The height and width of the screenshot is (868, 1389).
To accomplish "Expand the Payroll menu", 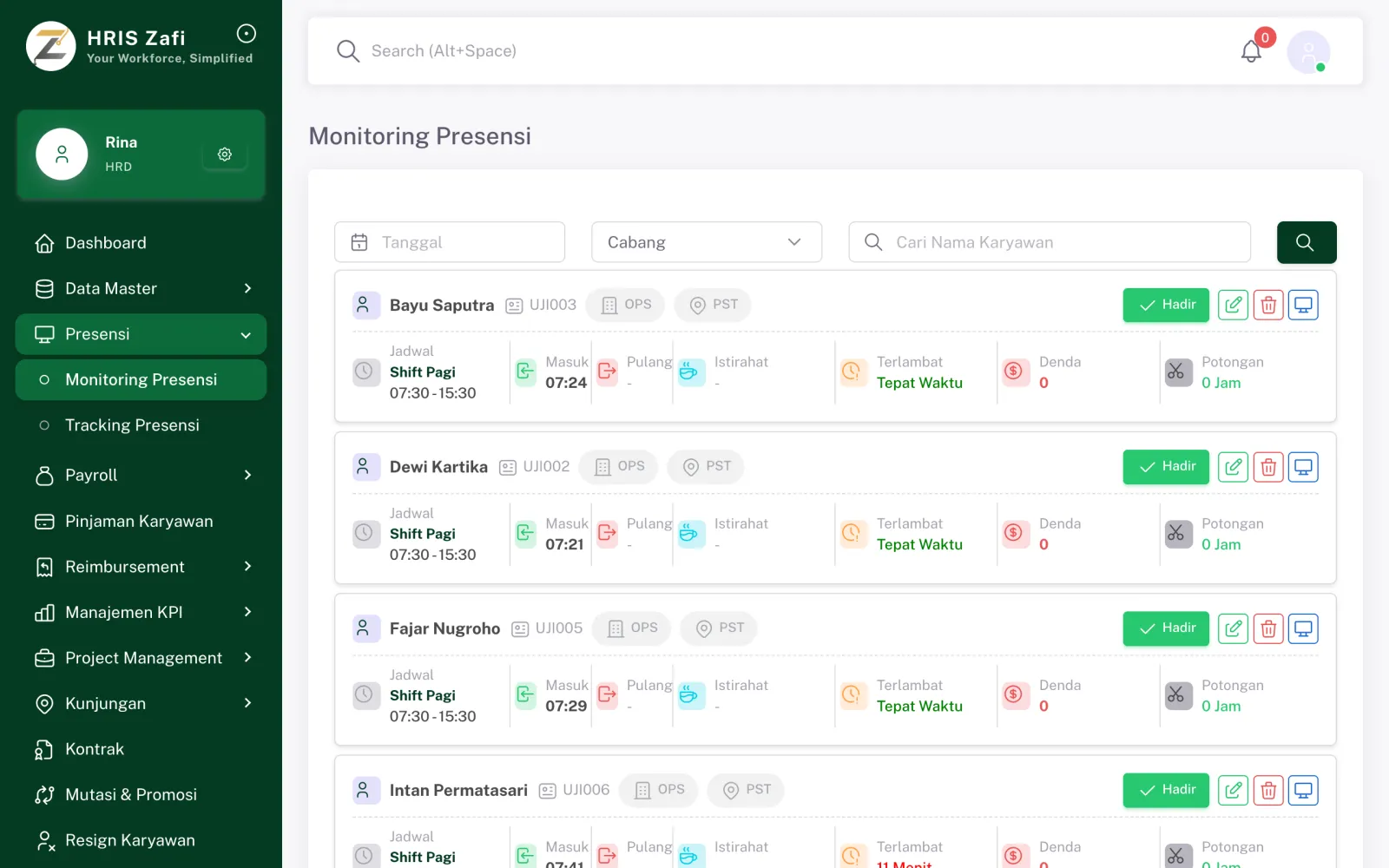I will [141, 475].
